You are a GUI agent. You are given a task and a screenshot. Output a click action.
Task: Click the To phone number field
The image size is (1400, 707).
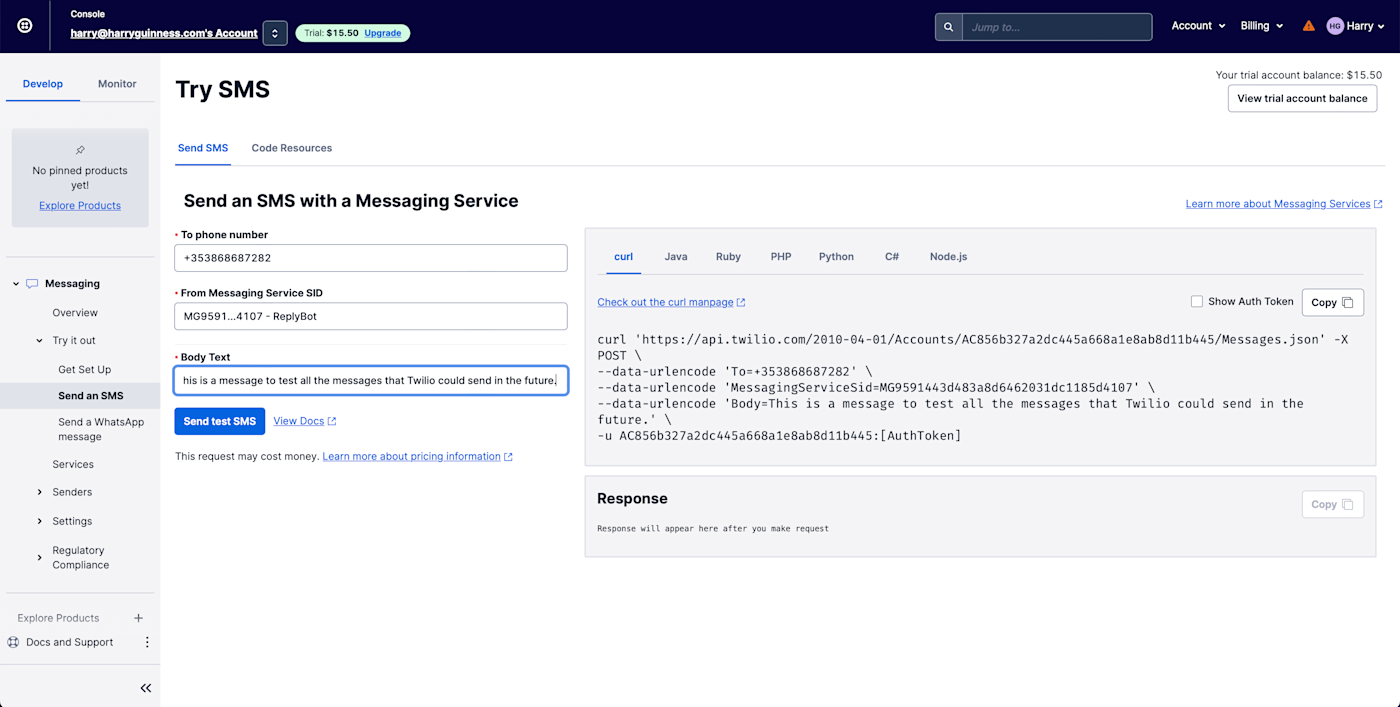371,258
